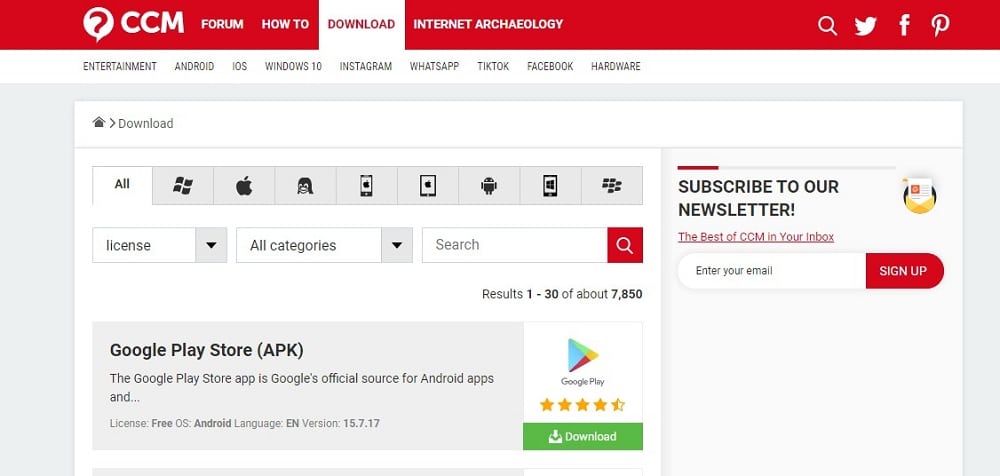Open the Google Play Store (APK) title
Viewport: 1000px width, 476px height.
pyautogui.click(x=207, y=350)
